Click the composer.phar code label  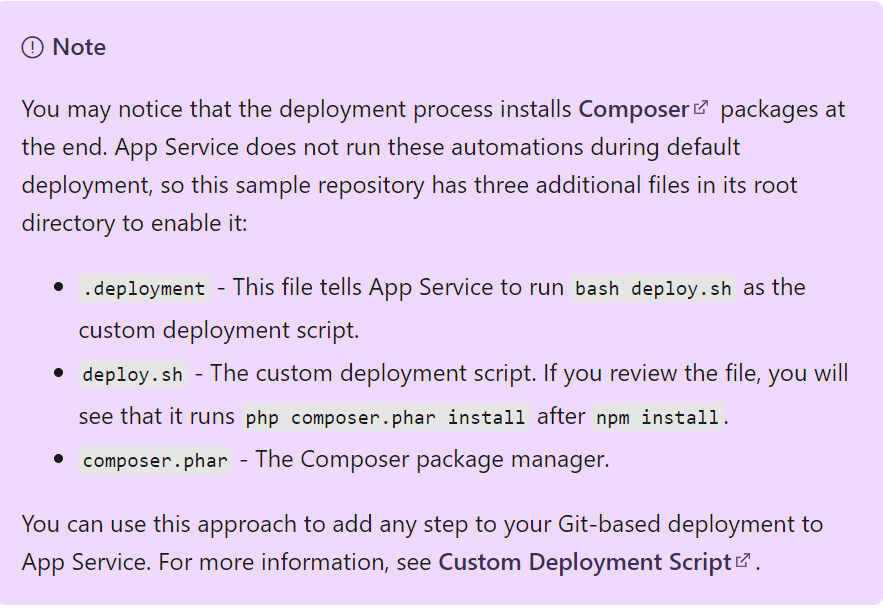pyautogui.click(x=155, y=461)
